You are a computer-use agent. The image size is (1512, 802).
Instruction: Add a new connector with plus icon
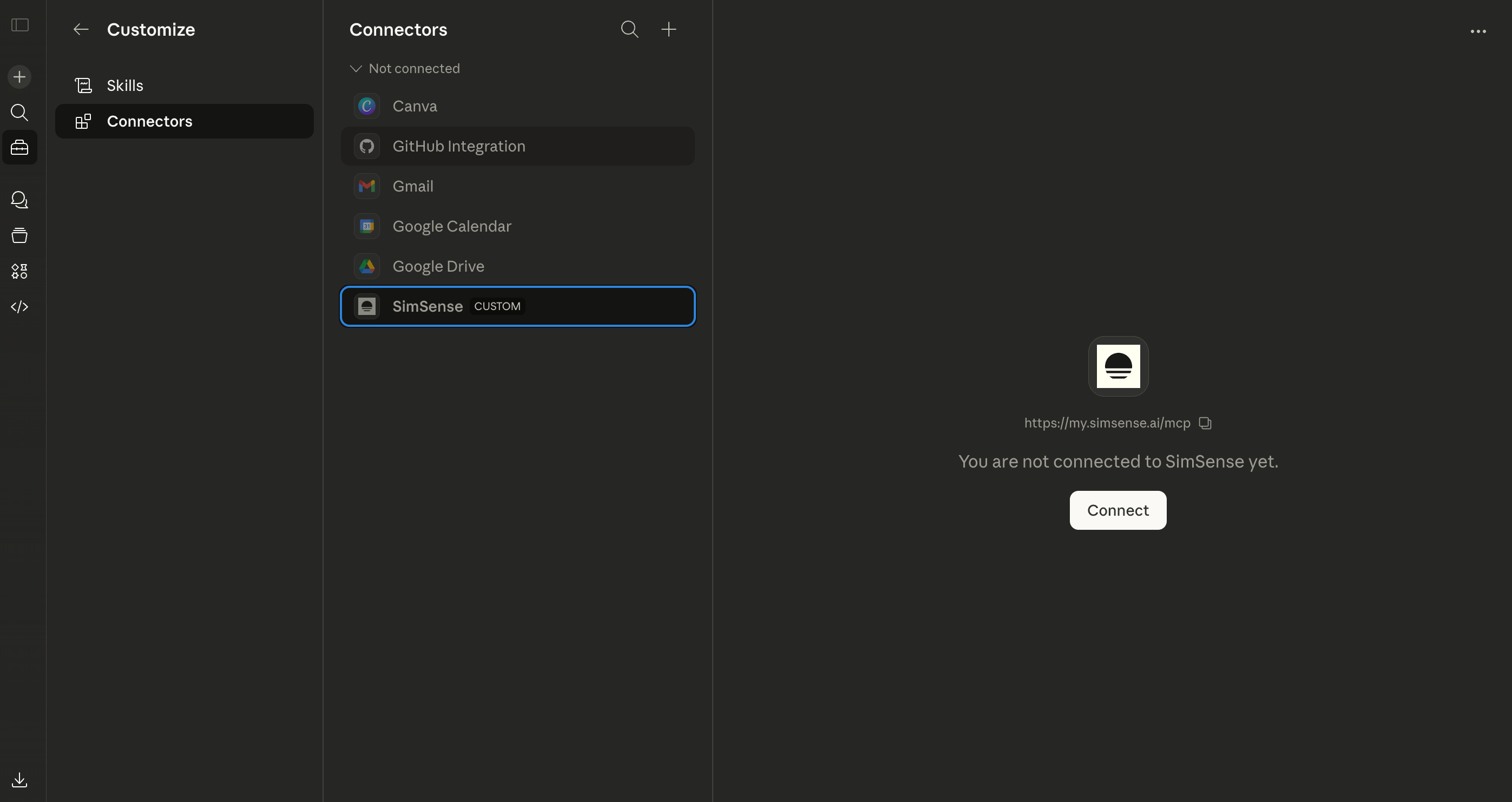coord(668,29)
